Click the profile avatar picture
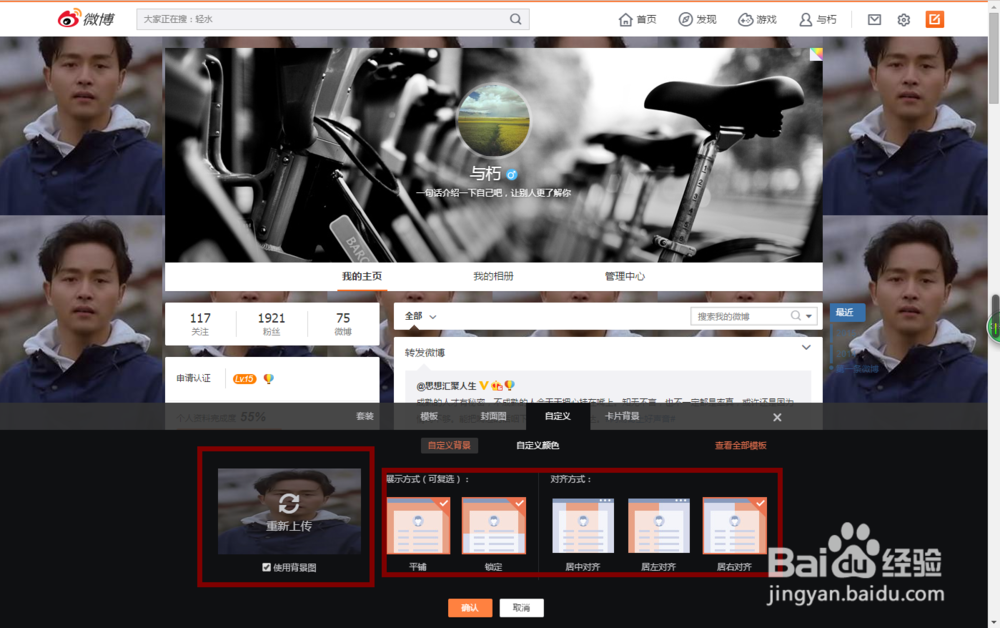The width and height of the screenshot is (1000, 628). coord(493,120)
